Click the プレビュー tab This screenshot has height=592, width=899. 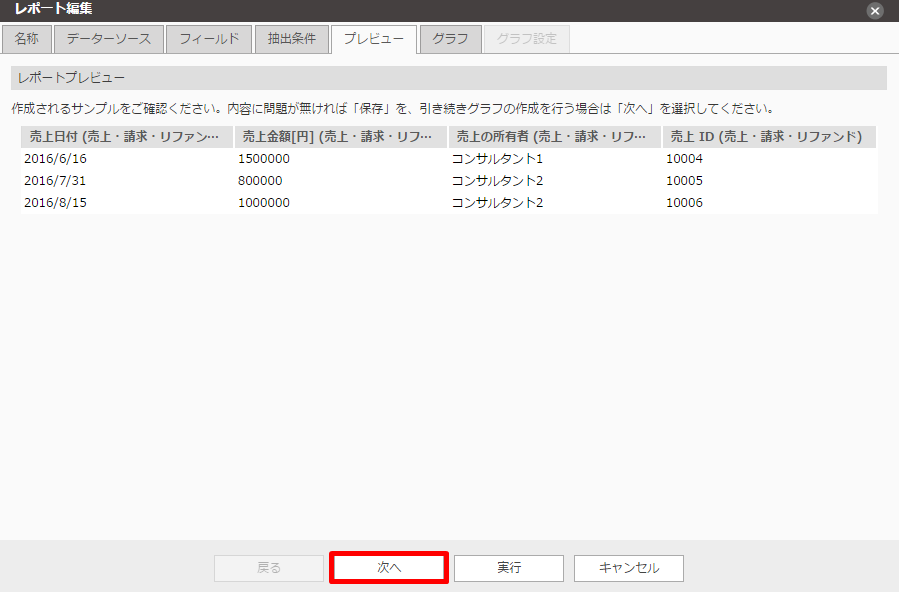tap(374, 39)
